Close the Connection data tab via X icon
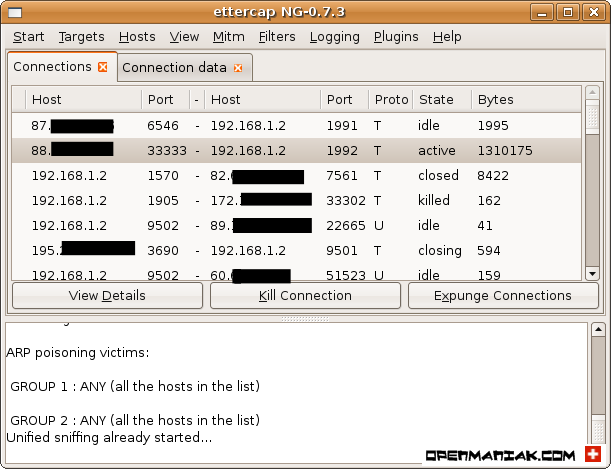This screenshot has width=611, height=469. (237, 68)
